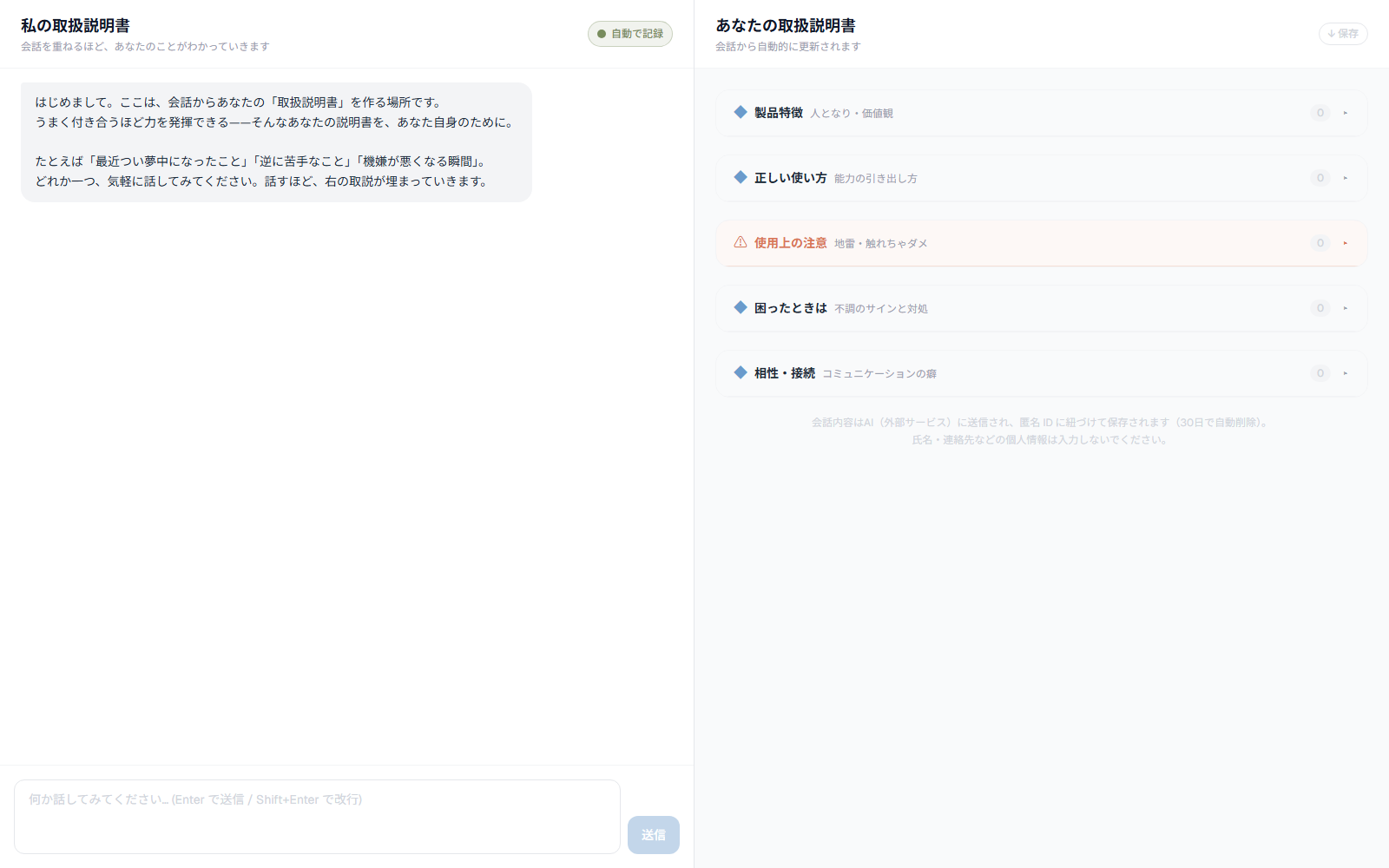The height and width of the screenshot is (868, 1389).
Task: Expand the 製品特徴 section arrow
Action: tap(1346, 113)
